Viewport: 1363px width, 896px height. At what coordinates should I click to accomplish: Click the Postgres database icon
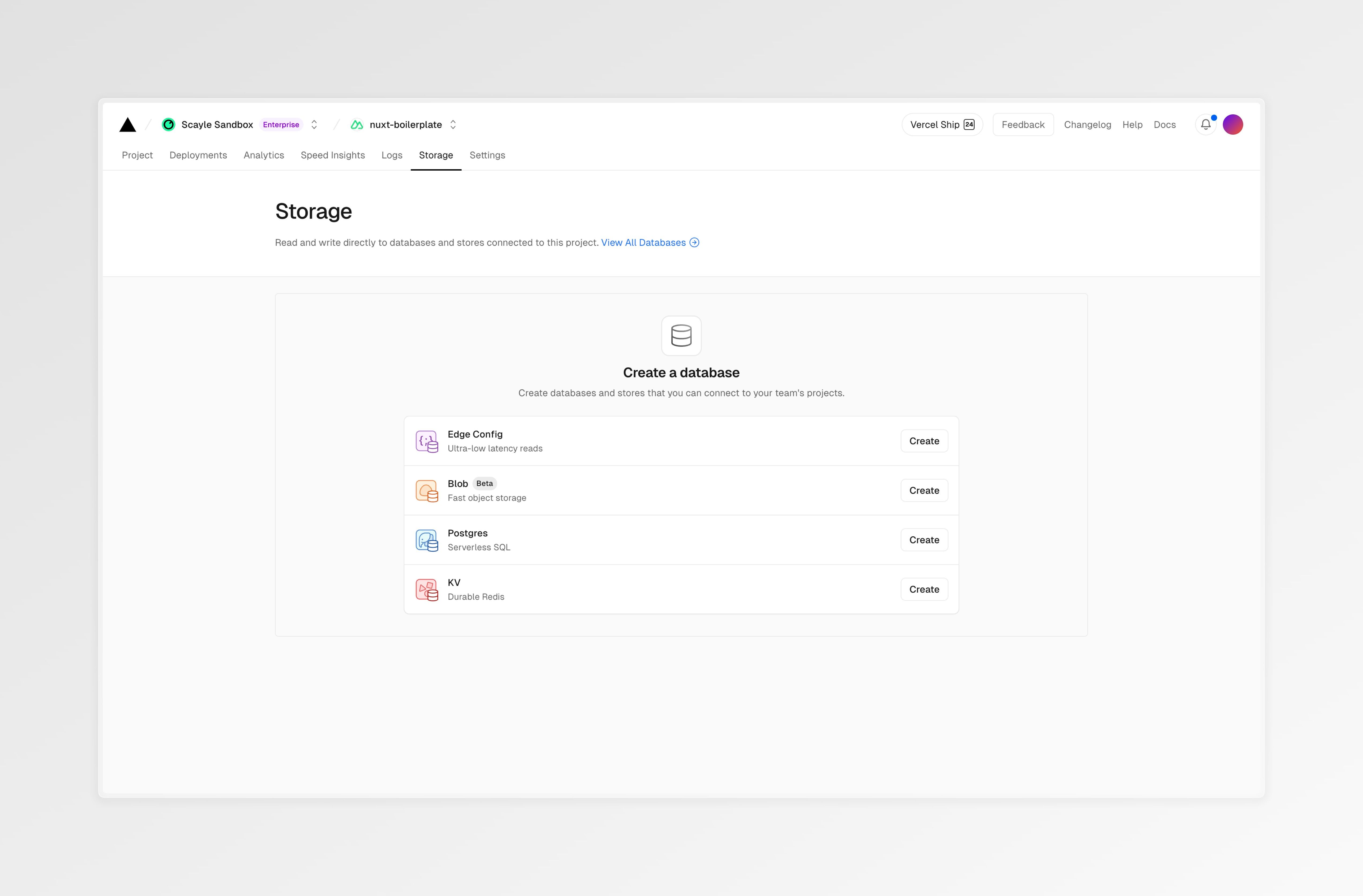point(427,540)
